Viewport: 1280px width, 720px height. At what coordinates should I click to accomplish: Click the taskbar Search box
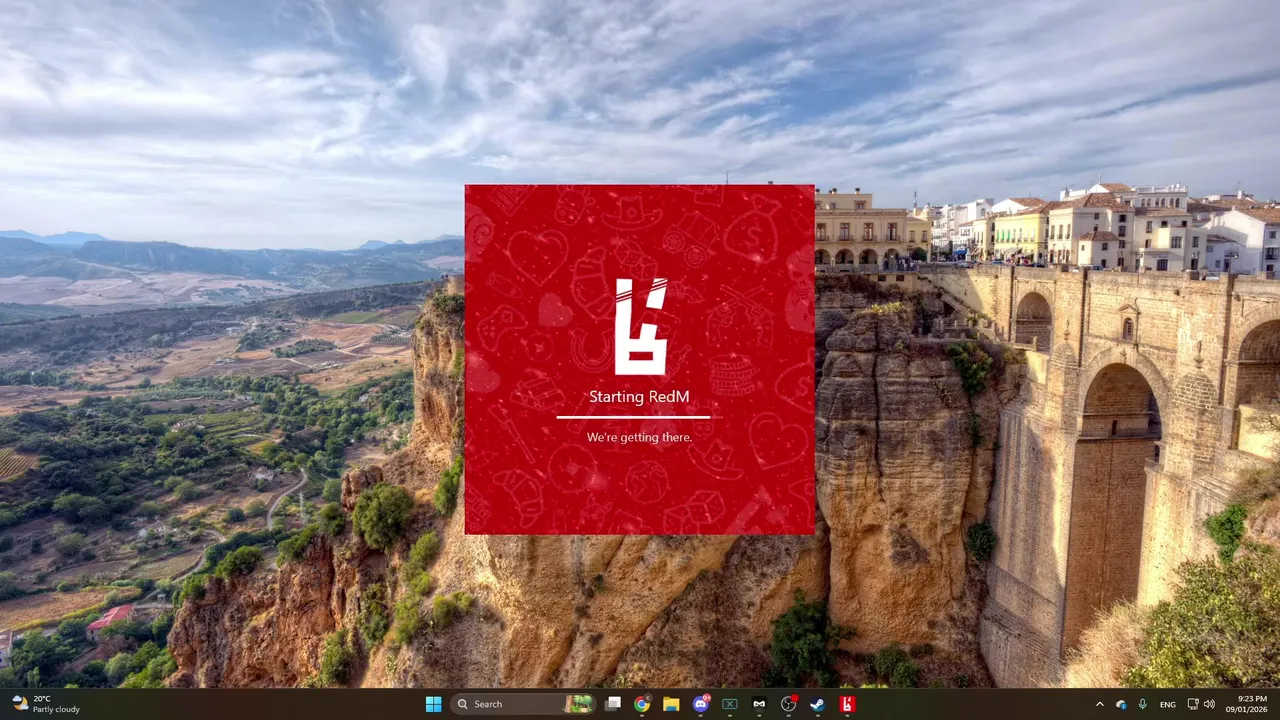(523, 704)
